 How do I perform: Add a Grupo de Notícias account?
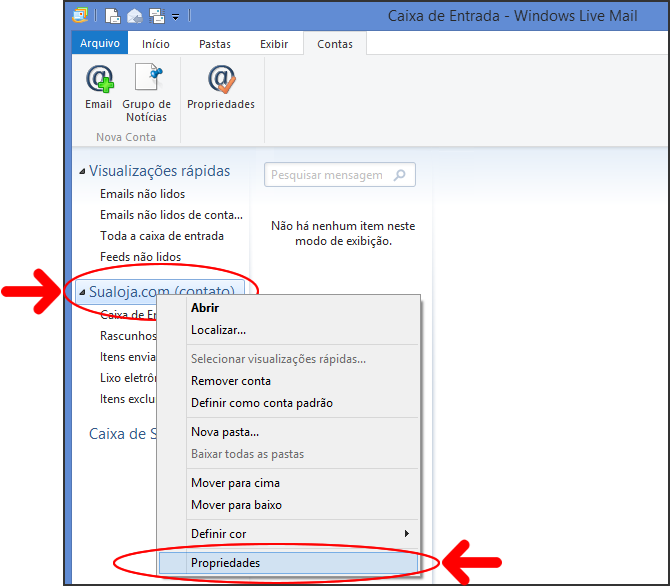[x=147, y=93]
